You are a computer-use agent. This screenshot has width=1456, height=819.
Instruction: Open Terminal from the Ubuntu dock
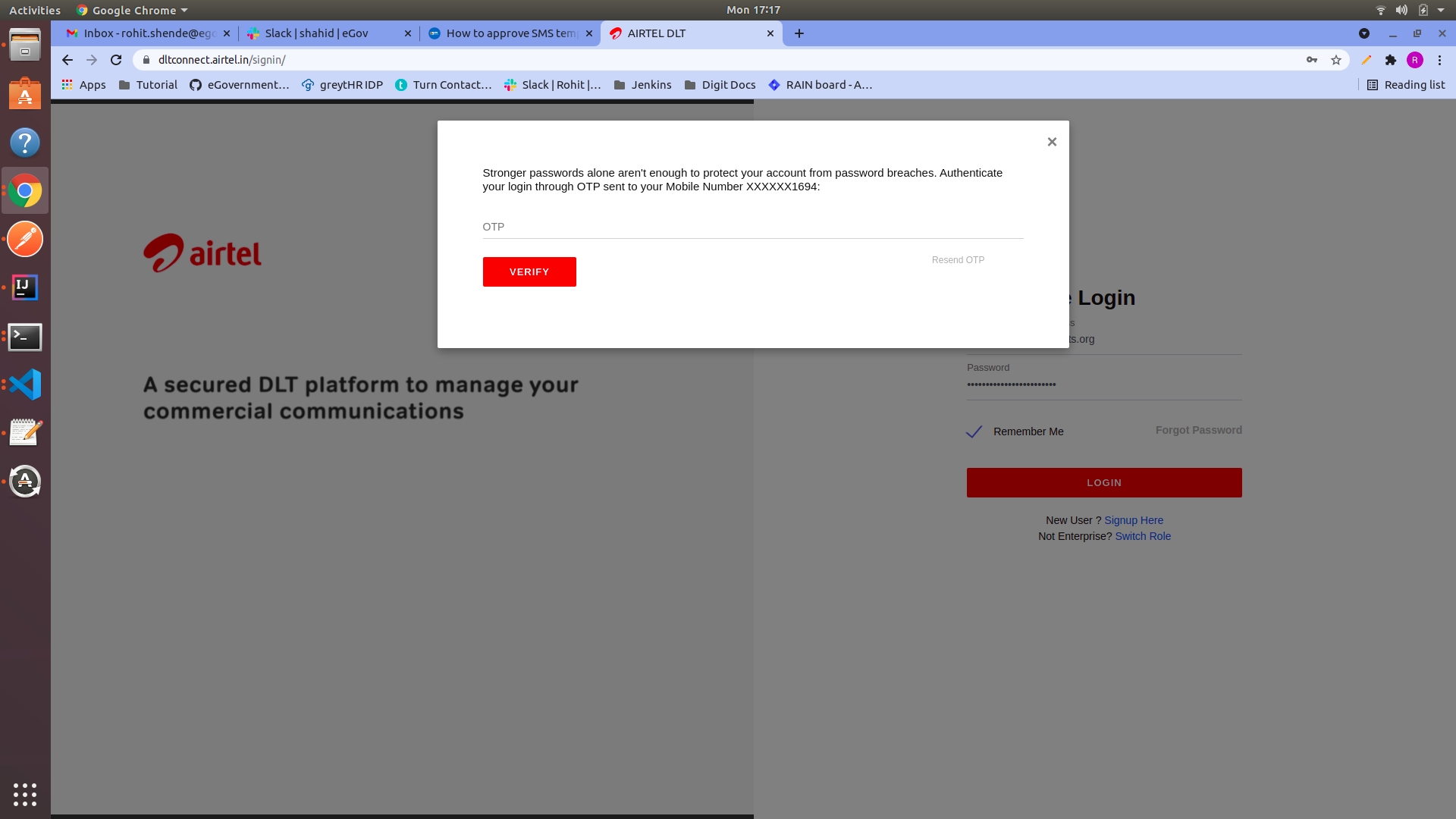[25, 337]
